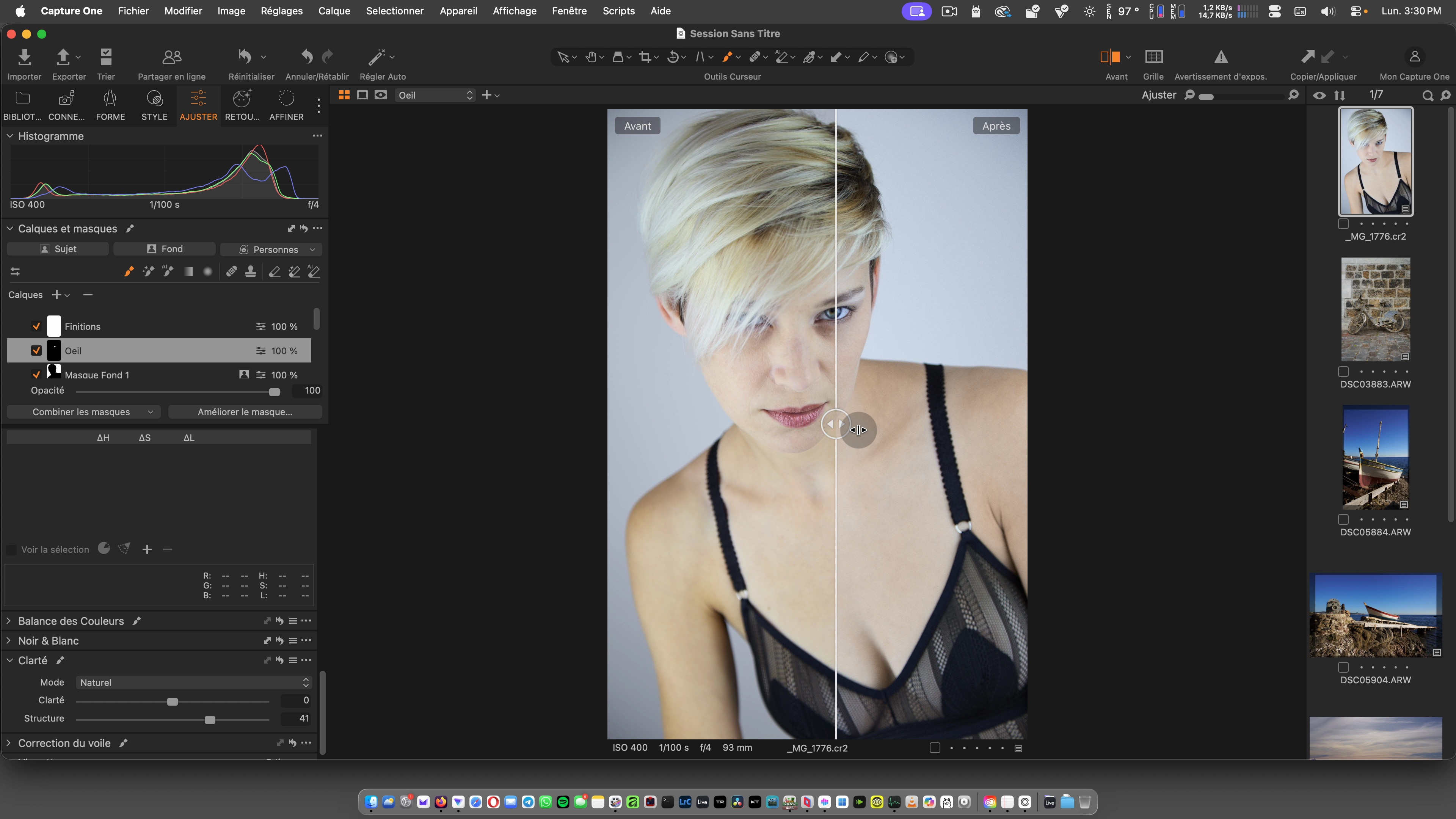Open the Calque menu
1456x819 pixels.
[x=334, y=11]
